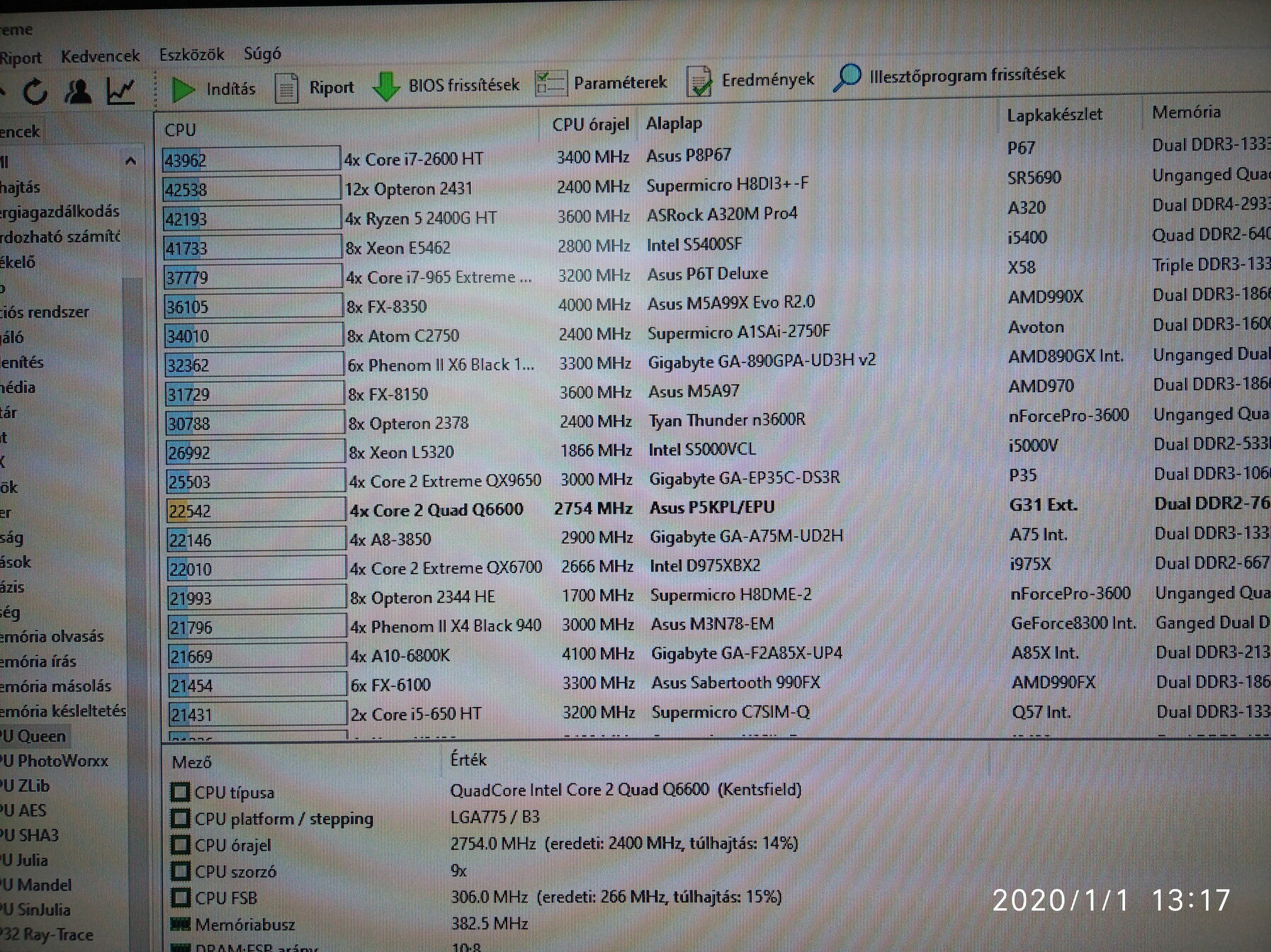
Task: Select Memória másolás in the tree
Action: click(55, 686)
